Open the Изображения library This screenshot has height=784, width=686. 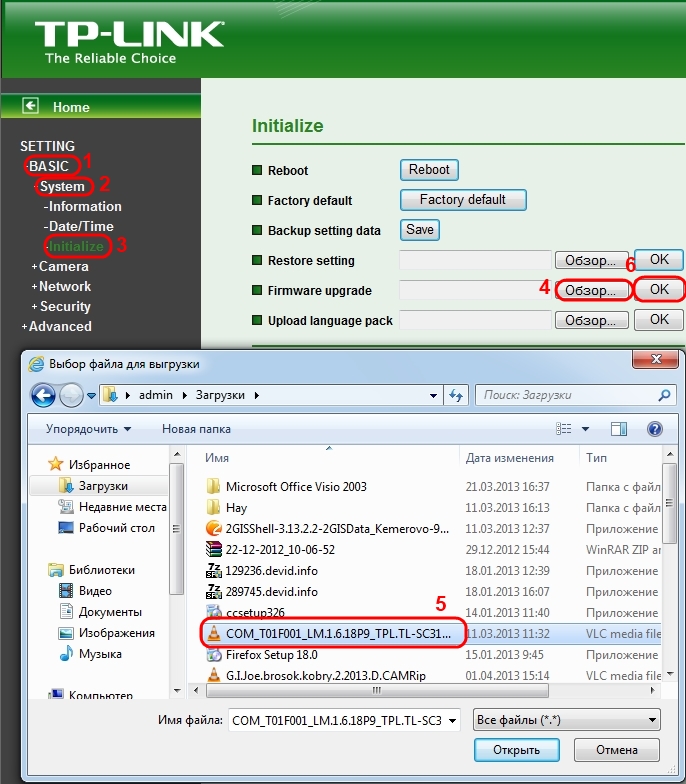tap(106, 632)
